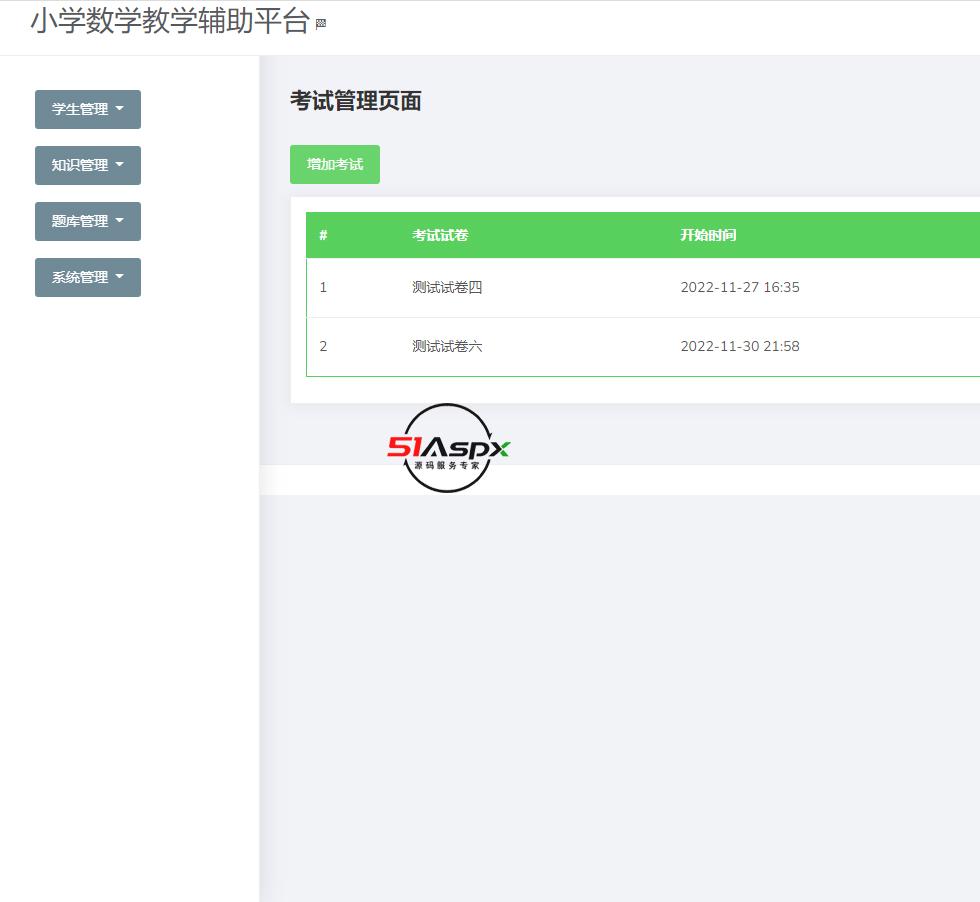The height and width of the screenshot is (902, 980).
Task: Click row number 2 in the exam table
Action: click(323, 346)
